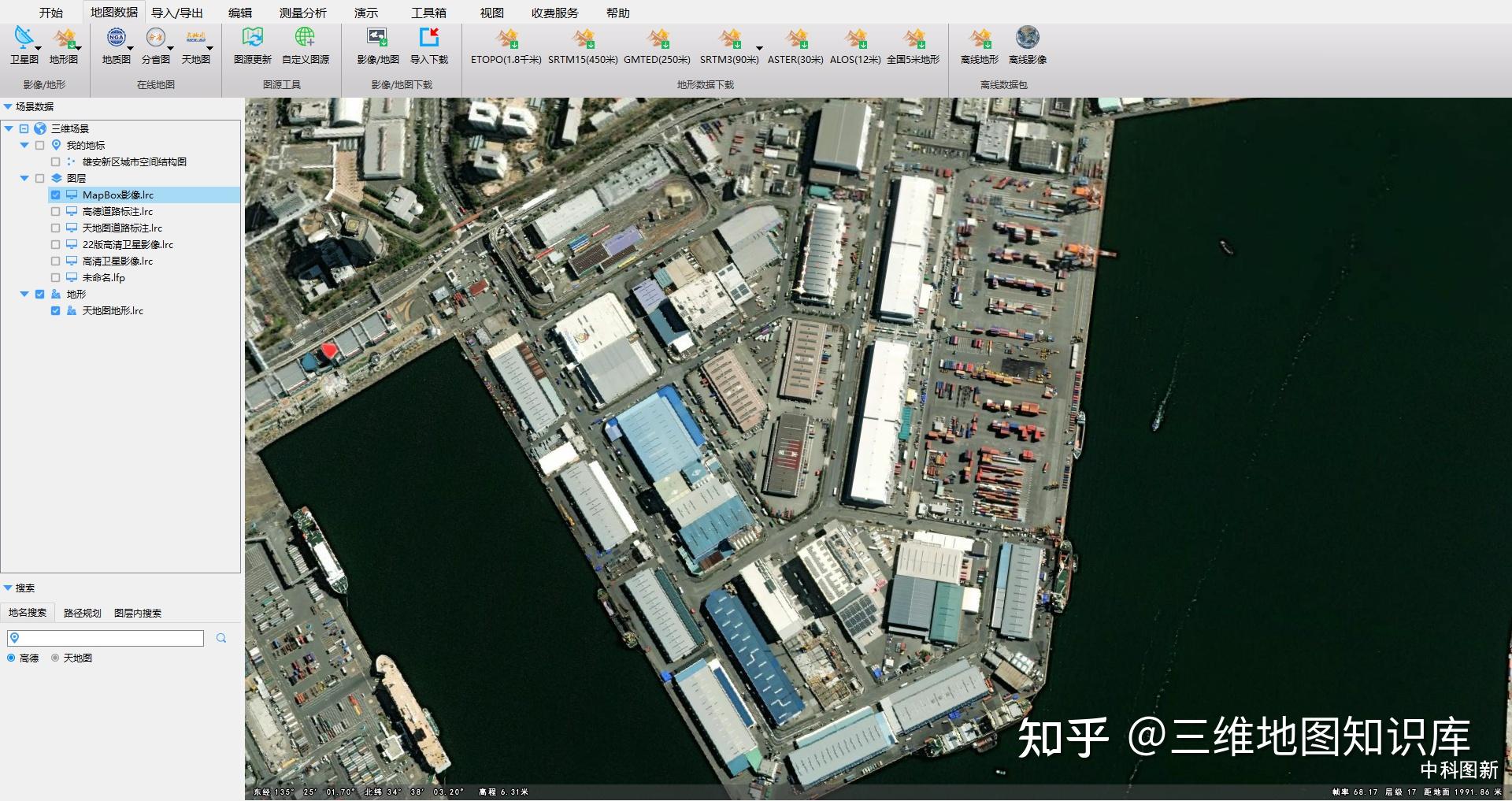Open the 测量分析 menu tab
This screenshot has width=1512, height=801.
(302, 13)
